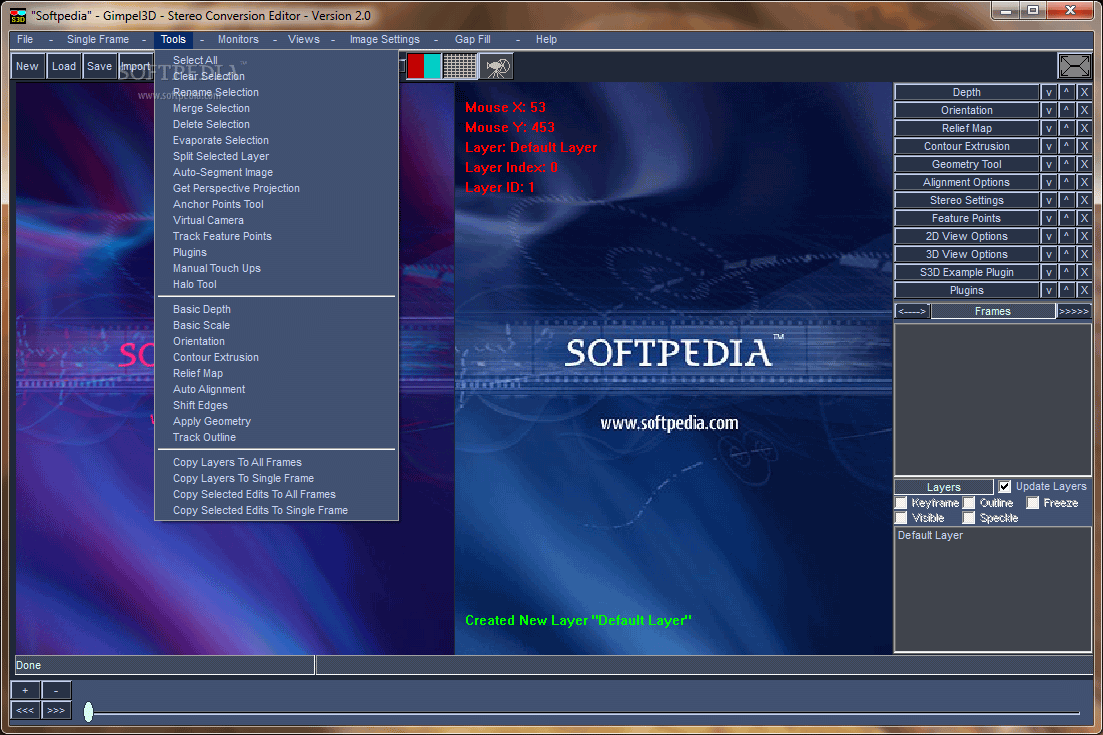The image size is (1103, 735).
Task: Move the Stereo Settings panel up with ^
Action: [x=1066, y=200]
